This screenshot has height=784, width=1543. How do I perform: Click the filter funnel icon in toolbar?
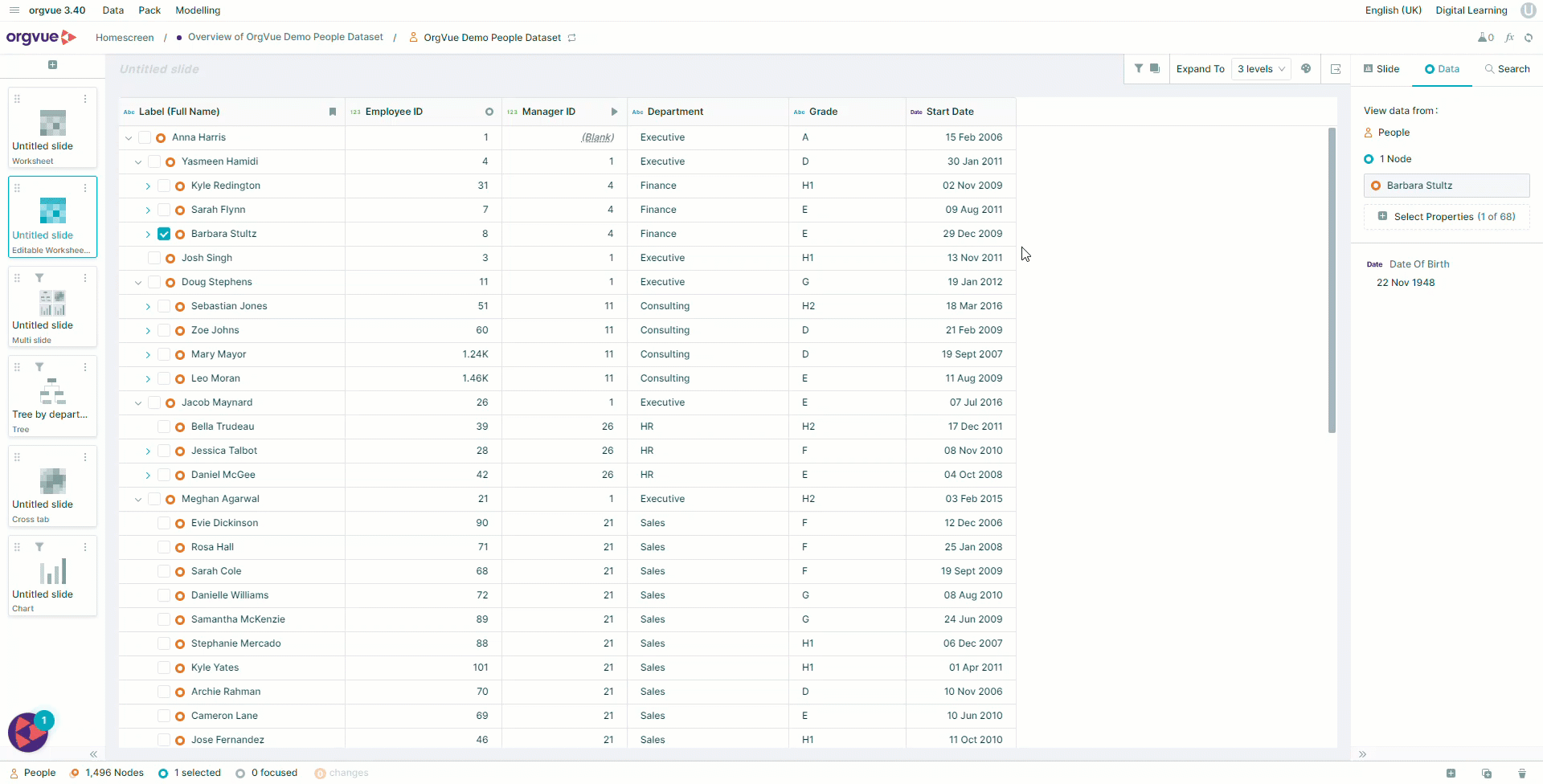(1139, 68)
